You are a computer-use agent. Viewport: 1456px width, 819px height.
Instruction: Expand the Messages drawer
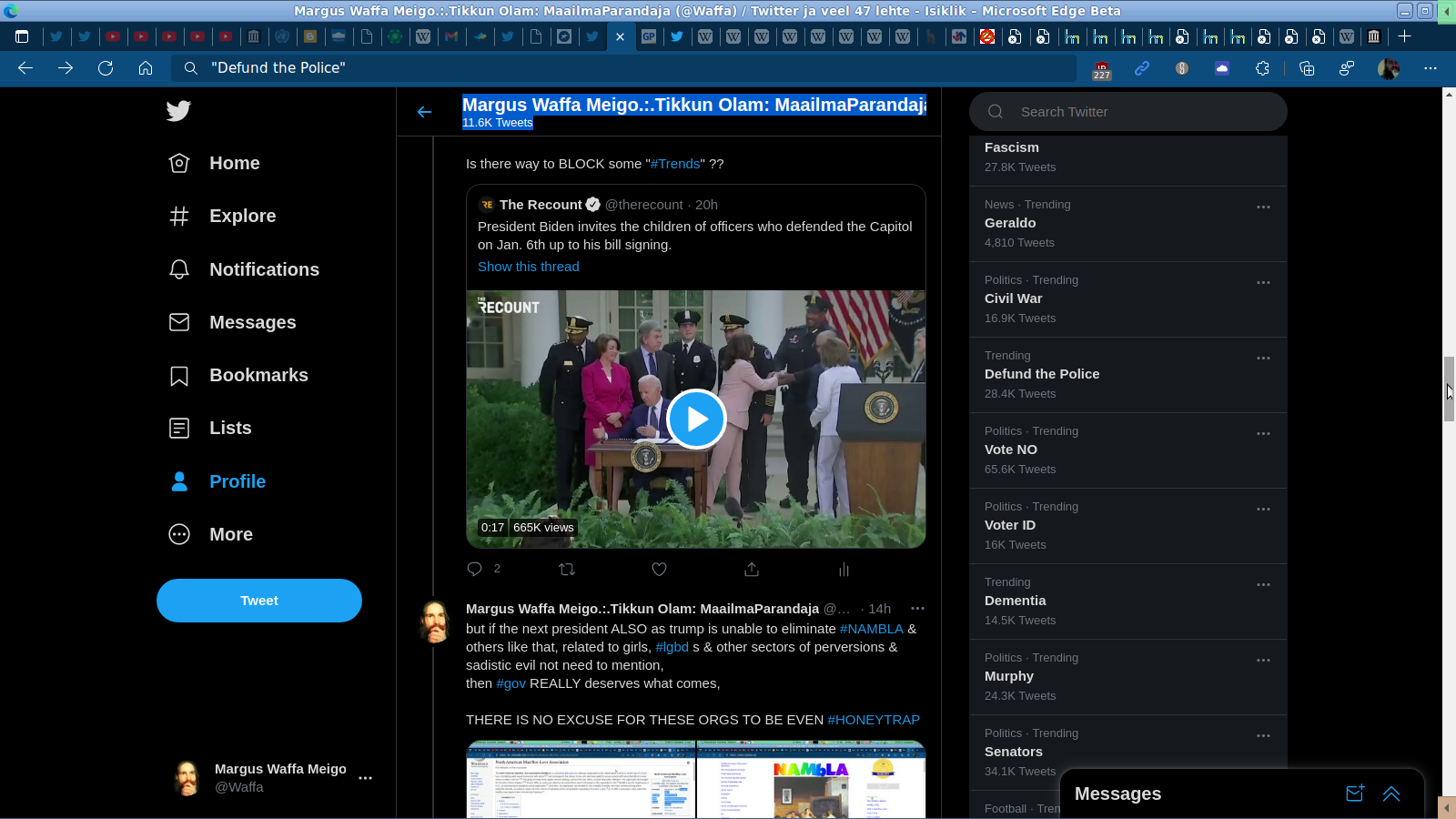click(1391, 794)
